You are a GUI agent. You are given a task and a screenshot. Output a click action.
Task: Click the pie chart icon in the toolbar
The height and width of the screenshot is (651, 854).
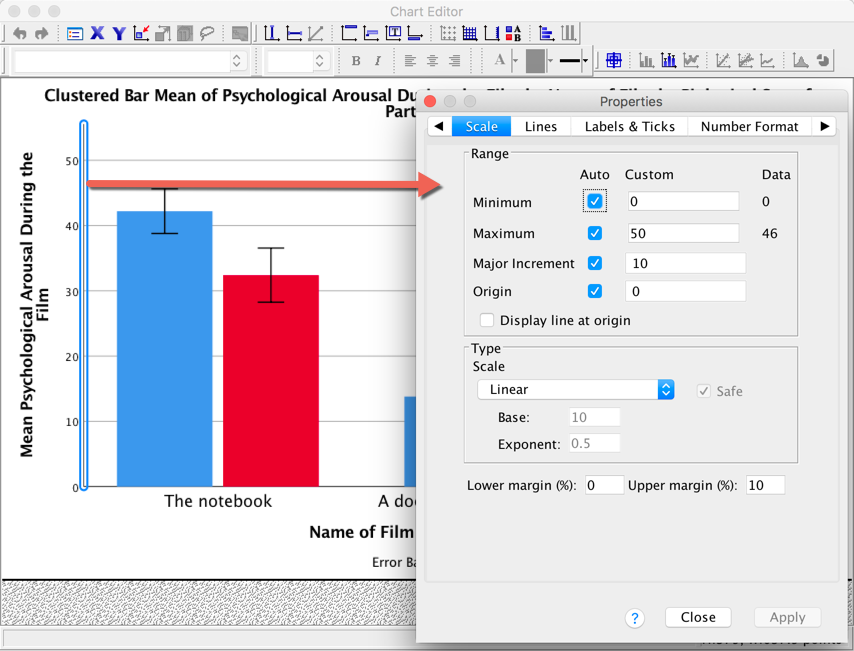pyautogui.click(x=823, y=61)
